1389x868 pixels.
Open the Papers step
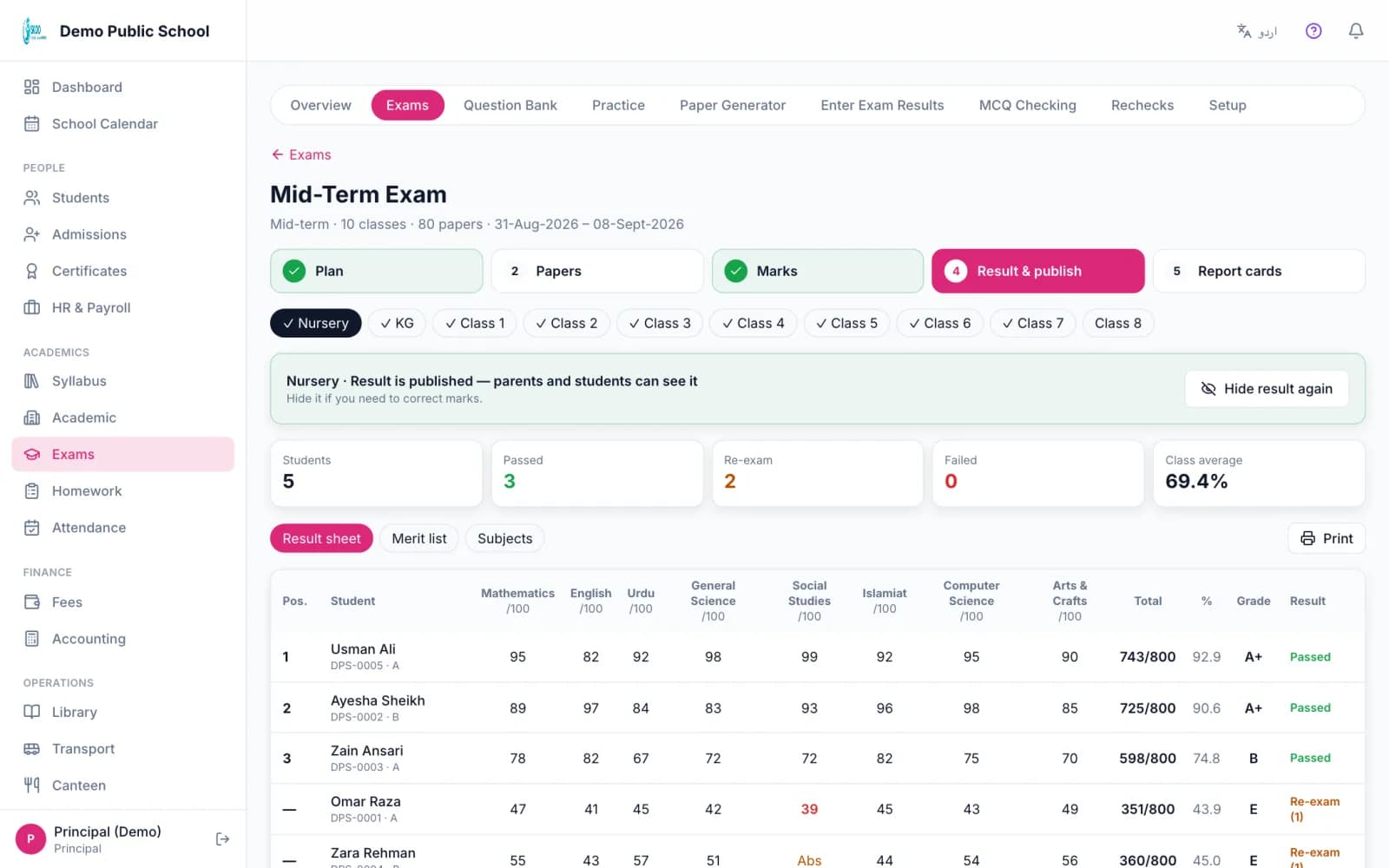pos(597,271)
